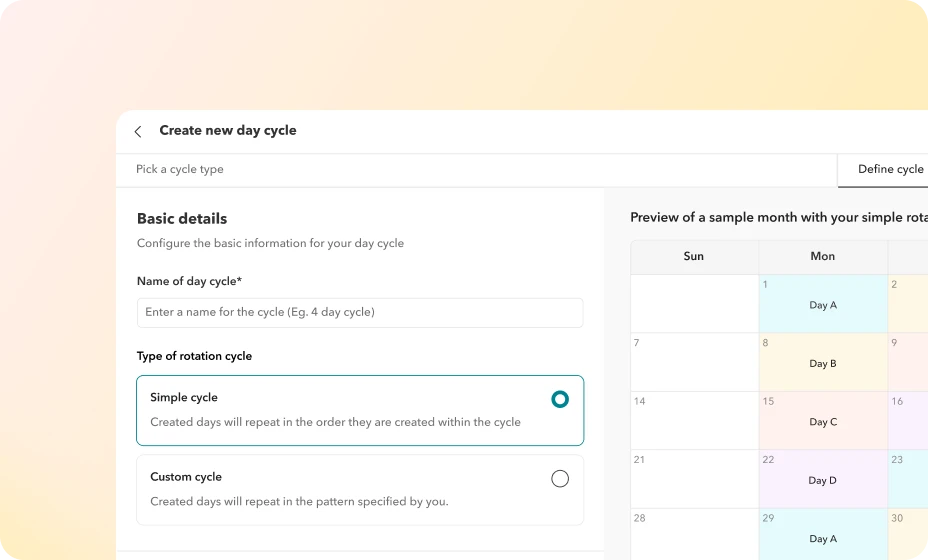Select the Custom cycle radio button

coord(560,478)
